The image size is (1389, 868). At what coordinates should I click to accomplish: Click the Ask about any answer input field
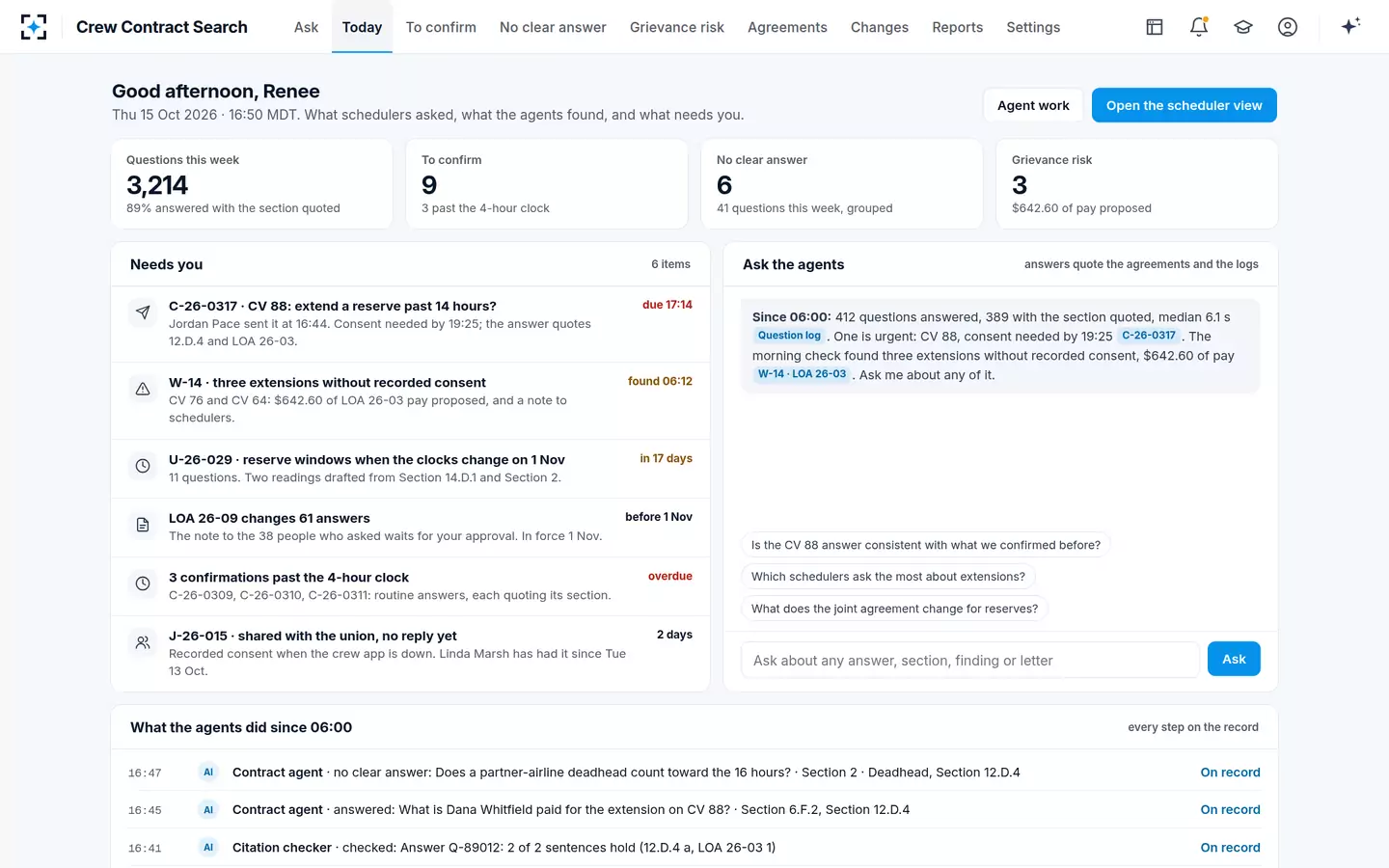pyautogui.click(x=969, y=660)
